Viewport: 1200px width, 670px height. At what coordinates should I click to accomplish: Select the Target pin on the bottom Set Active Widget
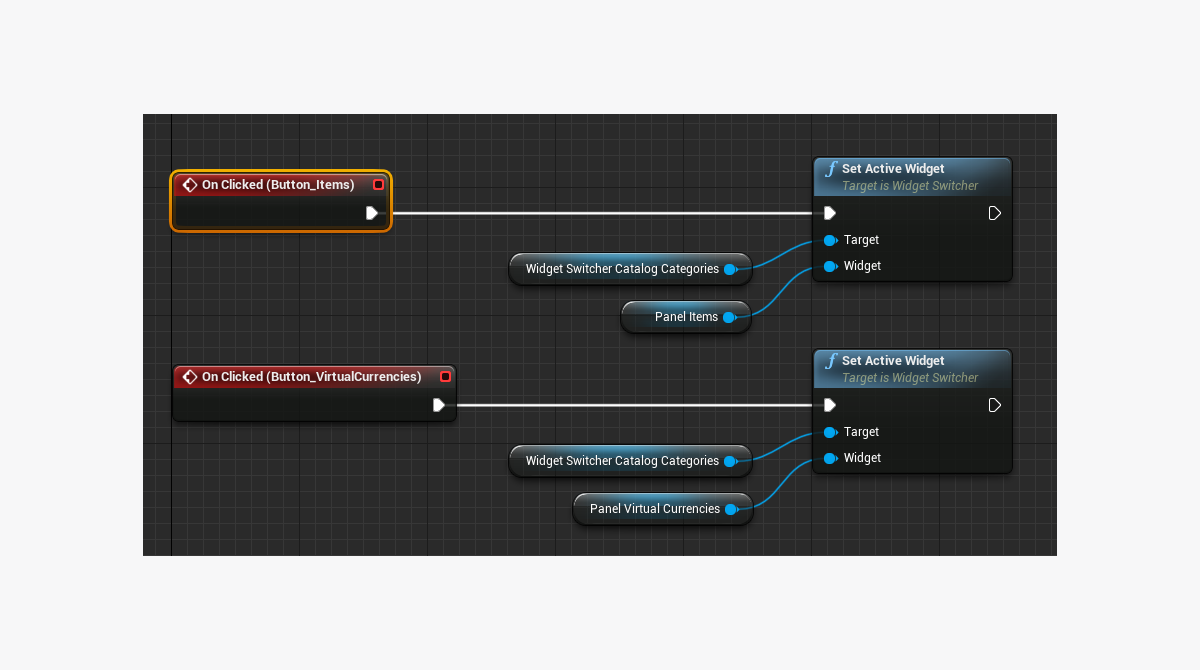pyautogui.click(x=830, y=432)
